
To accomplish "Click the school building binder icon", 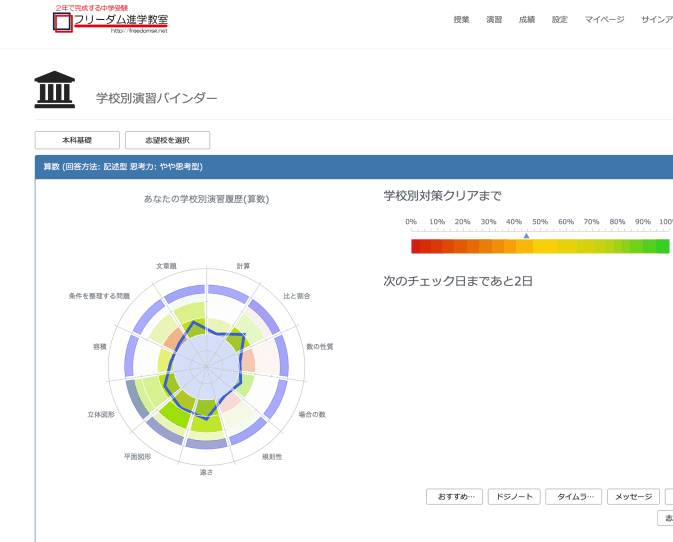I will point(55,89).
